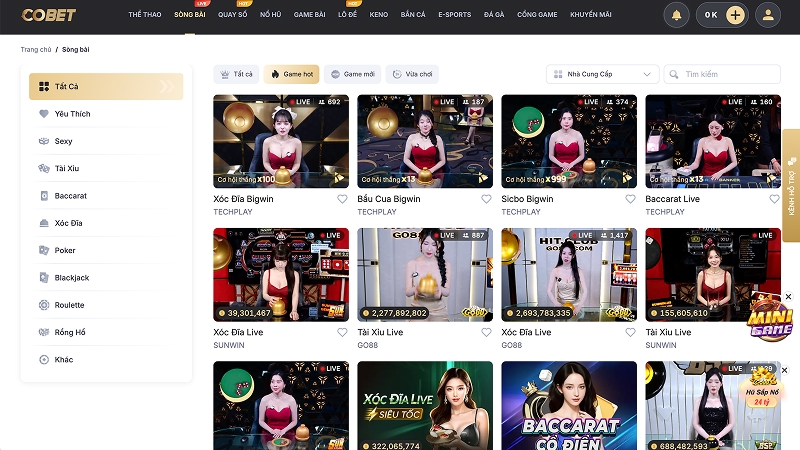The width and height of the screenshot is (800, 450).
Task: Open GAME BÀI menu item
Action: (x=309, y=15)
